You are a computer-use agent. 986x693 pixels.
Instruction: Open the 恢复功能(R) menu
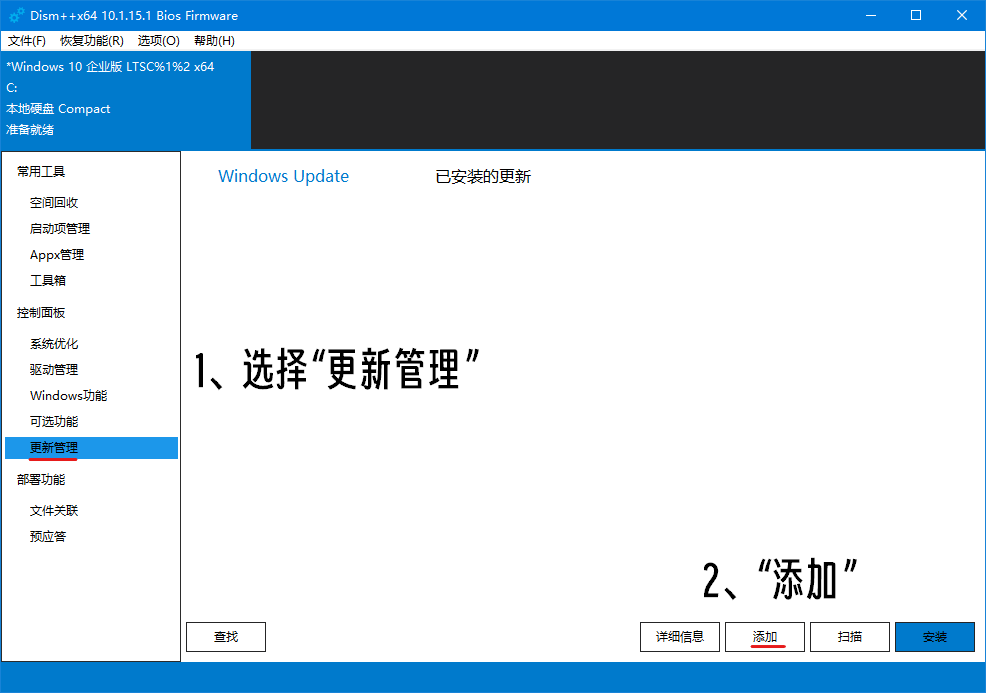coord(89,41)
